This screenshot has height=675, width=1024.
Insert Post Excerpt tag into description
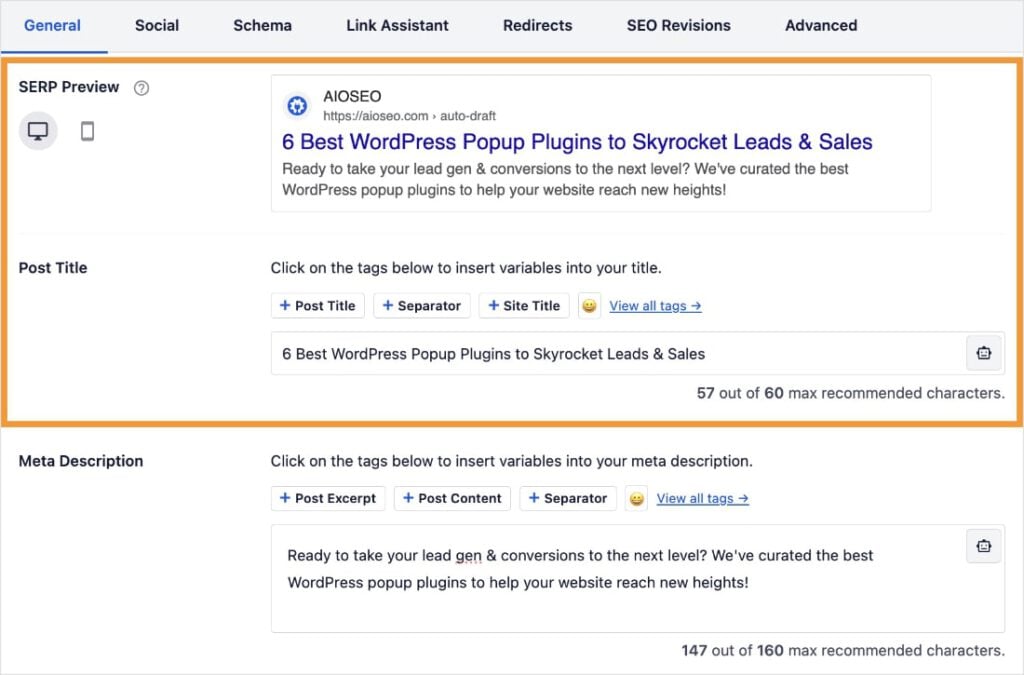point(328,498)
